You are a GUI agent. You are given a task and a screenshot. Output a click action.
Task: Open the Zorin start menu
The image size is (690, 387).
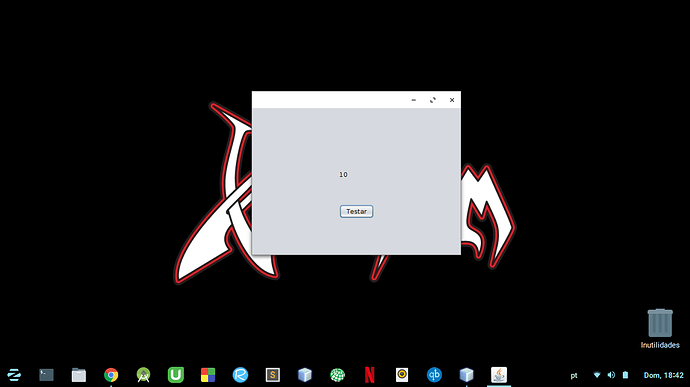(14, 375)
